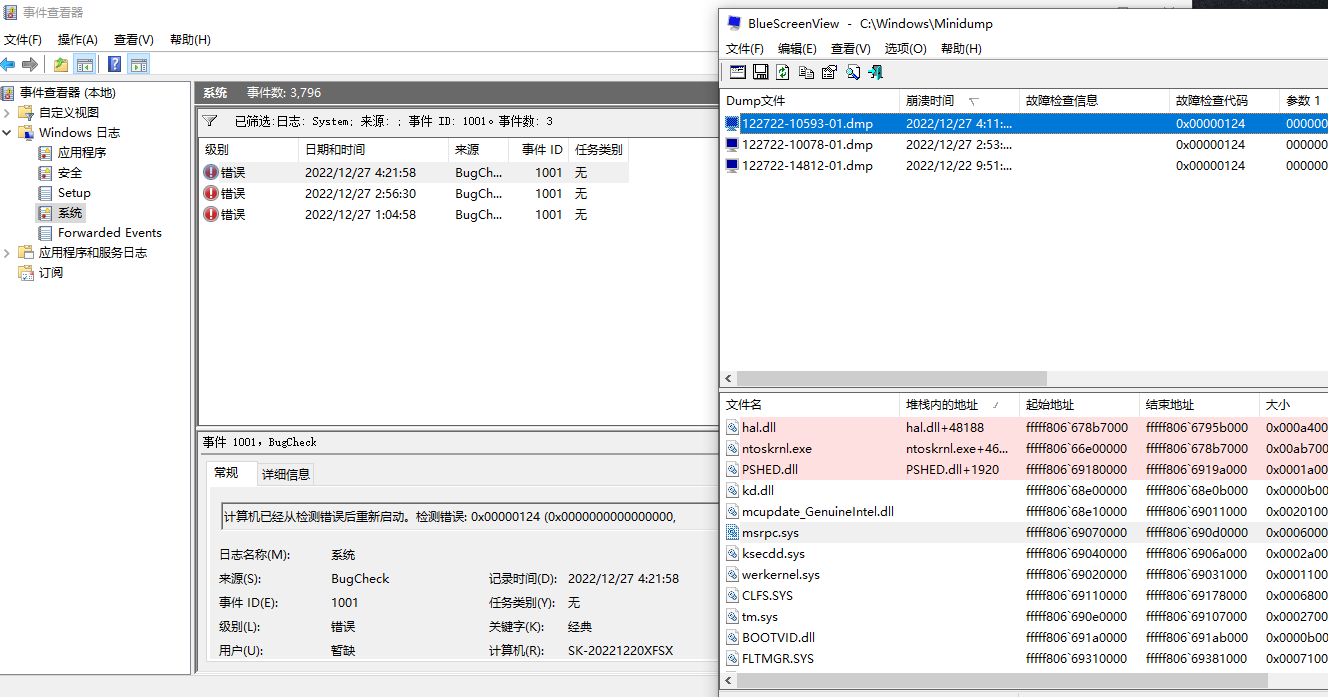Image resolution: width=1328 pixels, height=697 pixels.
Task: Click the find icon in BlueScreenView toolbar
Action: tap(853, 72)
